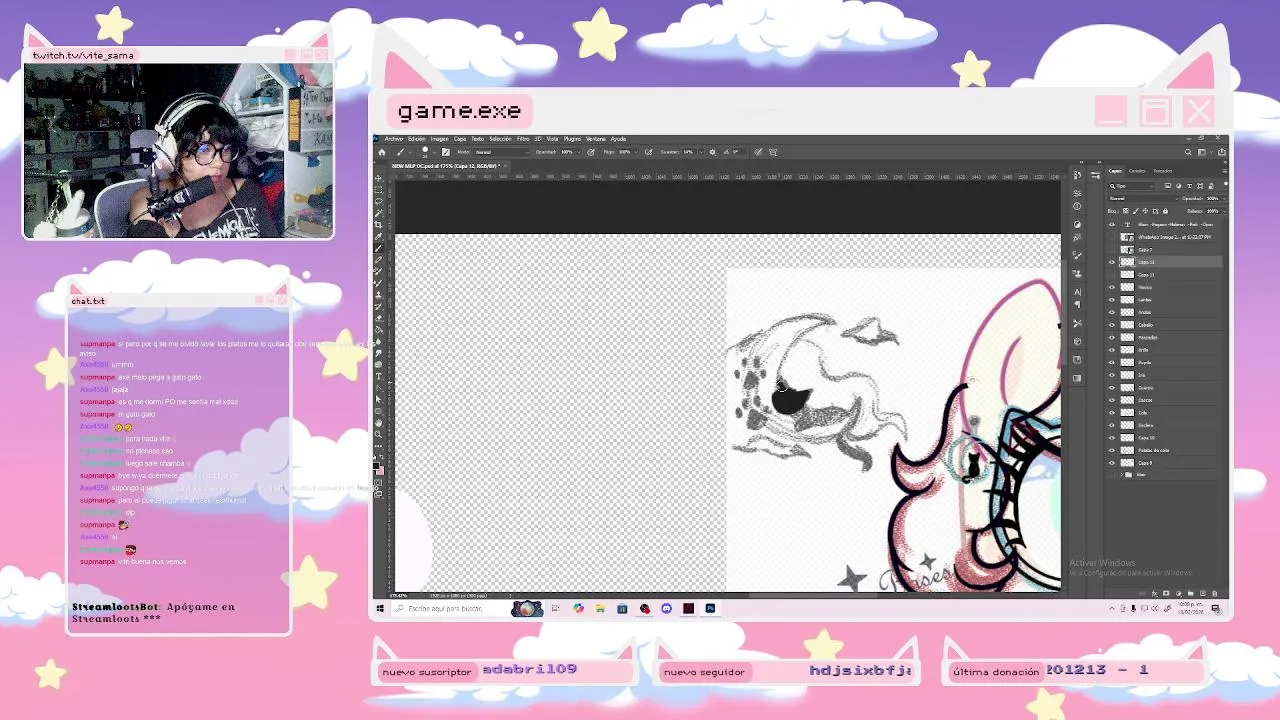The width and height of the screenshot is (1280, 720).
Task: Click the symmetry paint options icon
Action: point(773,152)
